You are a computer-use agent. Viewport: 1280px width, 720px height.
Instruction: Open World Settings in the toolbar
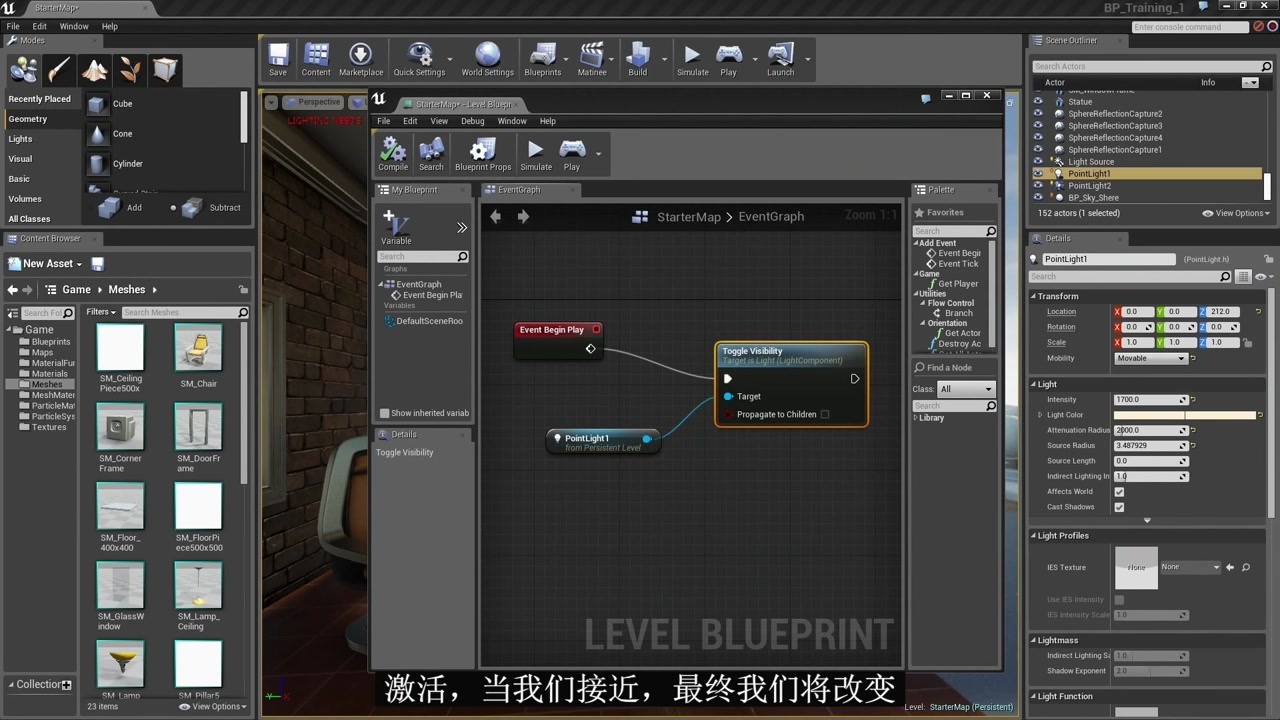click(487, 59)
